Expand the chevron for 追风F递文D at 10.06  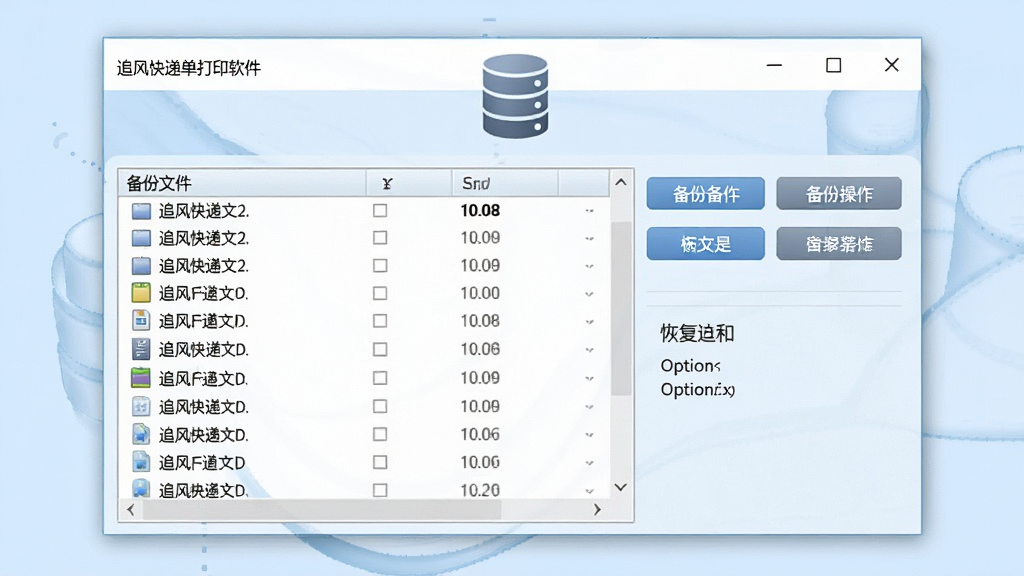589,463
